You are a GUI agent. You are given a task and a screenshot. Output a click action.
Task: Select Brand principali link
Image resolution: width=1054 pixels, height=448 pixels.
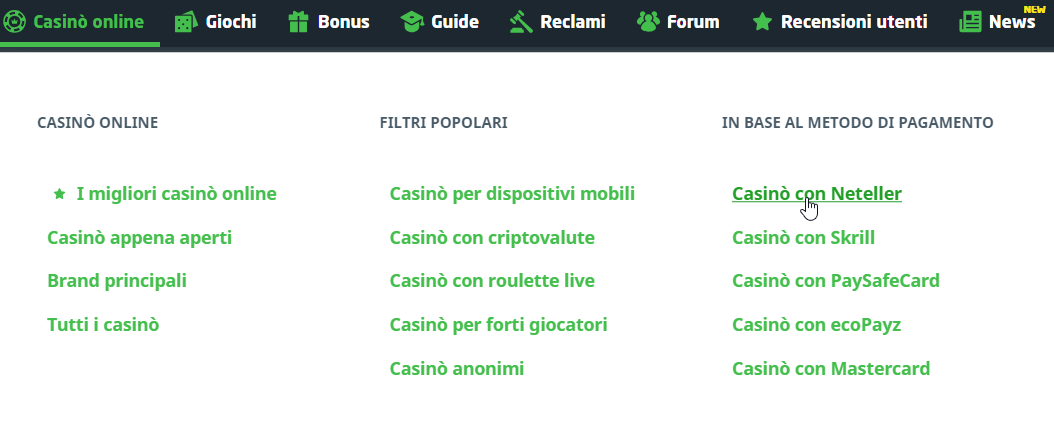tap(116, 281)
